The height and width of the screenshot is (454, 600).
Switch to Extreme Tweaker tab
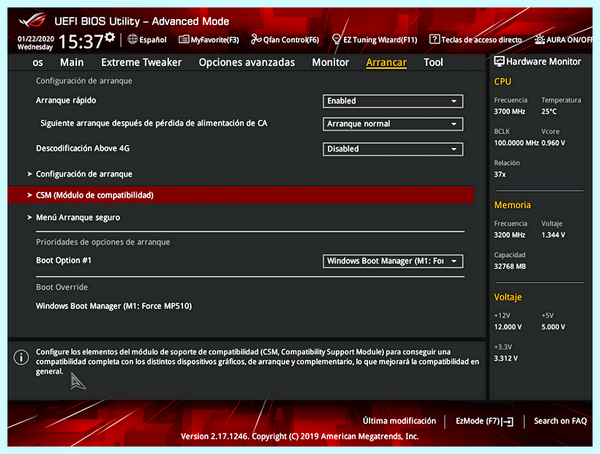(x=141, y=62)
